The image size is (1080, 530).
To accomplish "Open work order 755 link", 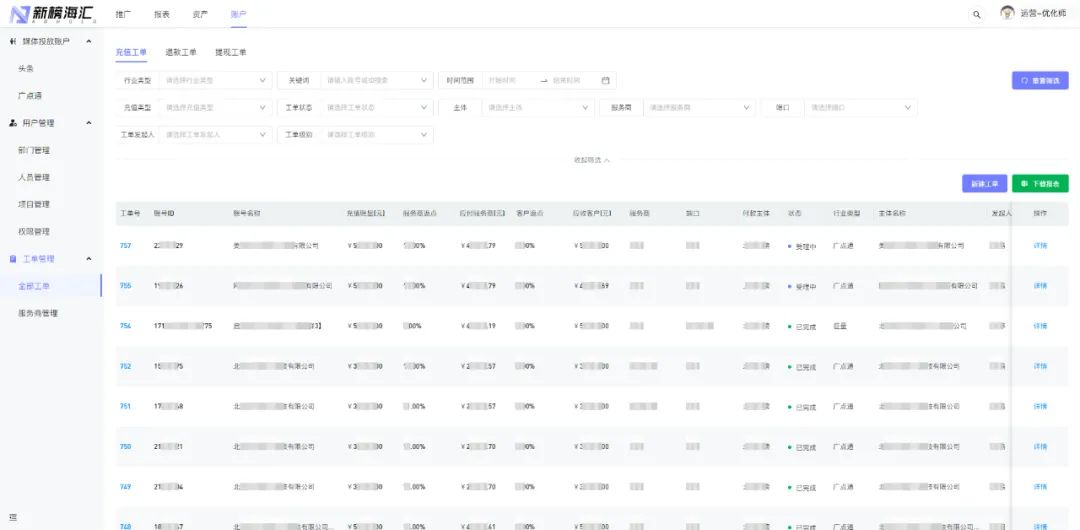I will 125,286.
